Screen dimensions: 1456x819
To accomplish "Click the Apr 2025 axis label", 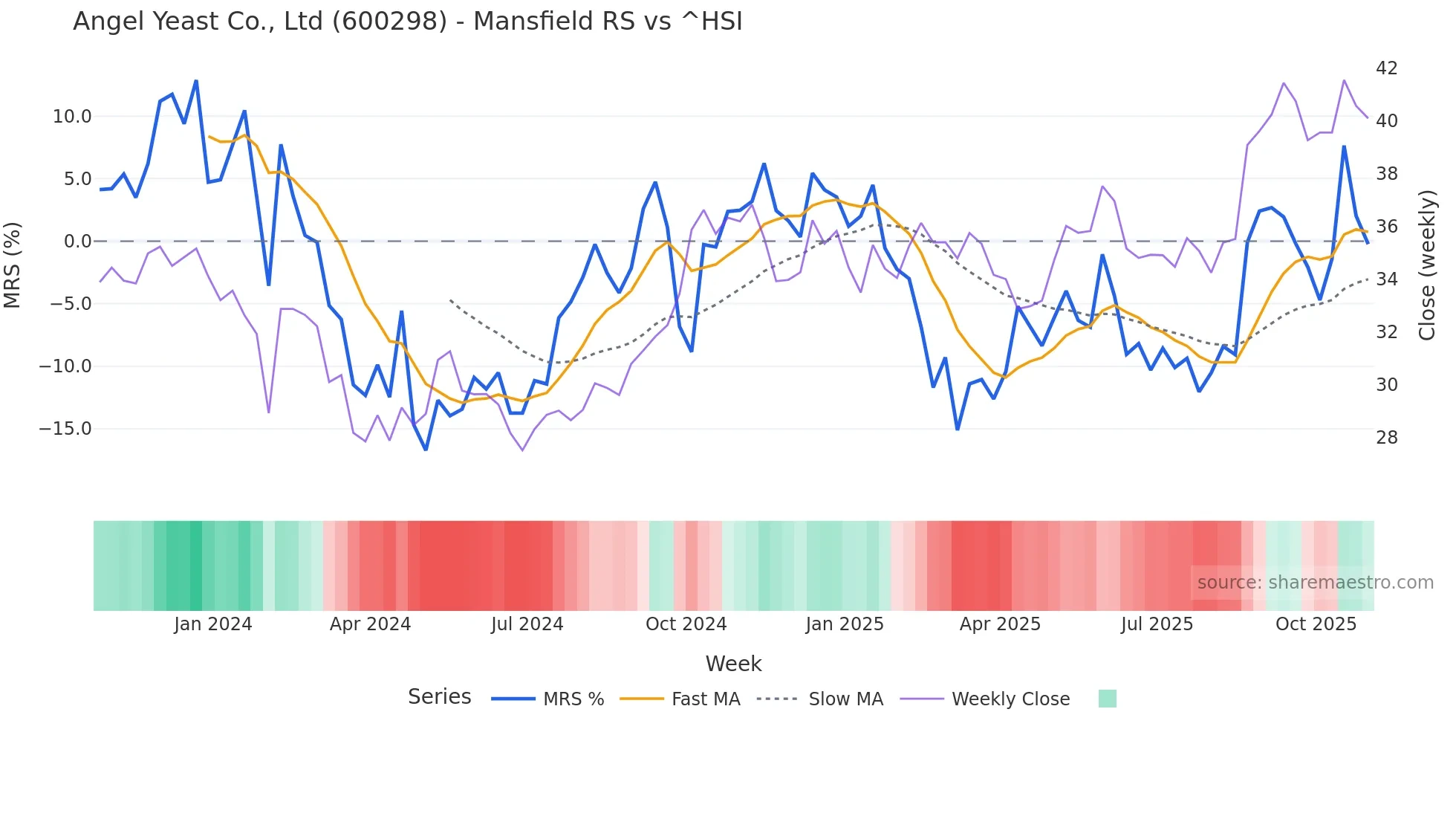I will (1001, 624).
